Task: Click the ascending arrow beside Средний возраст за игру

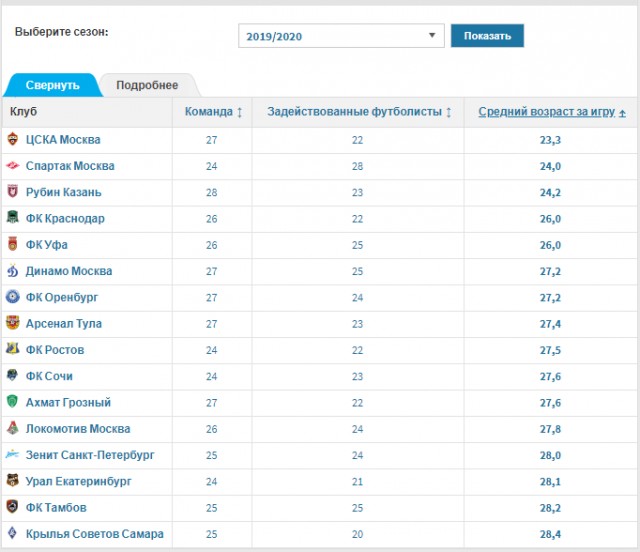Action: [622, 113]
